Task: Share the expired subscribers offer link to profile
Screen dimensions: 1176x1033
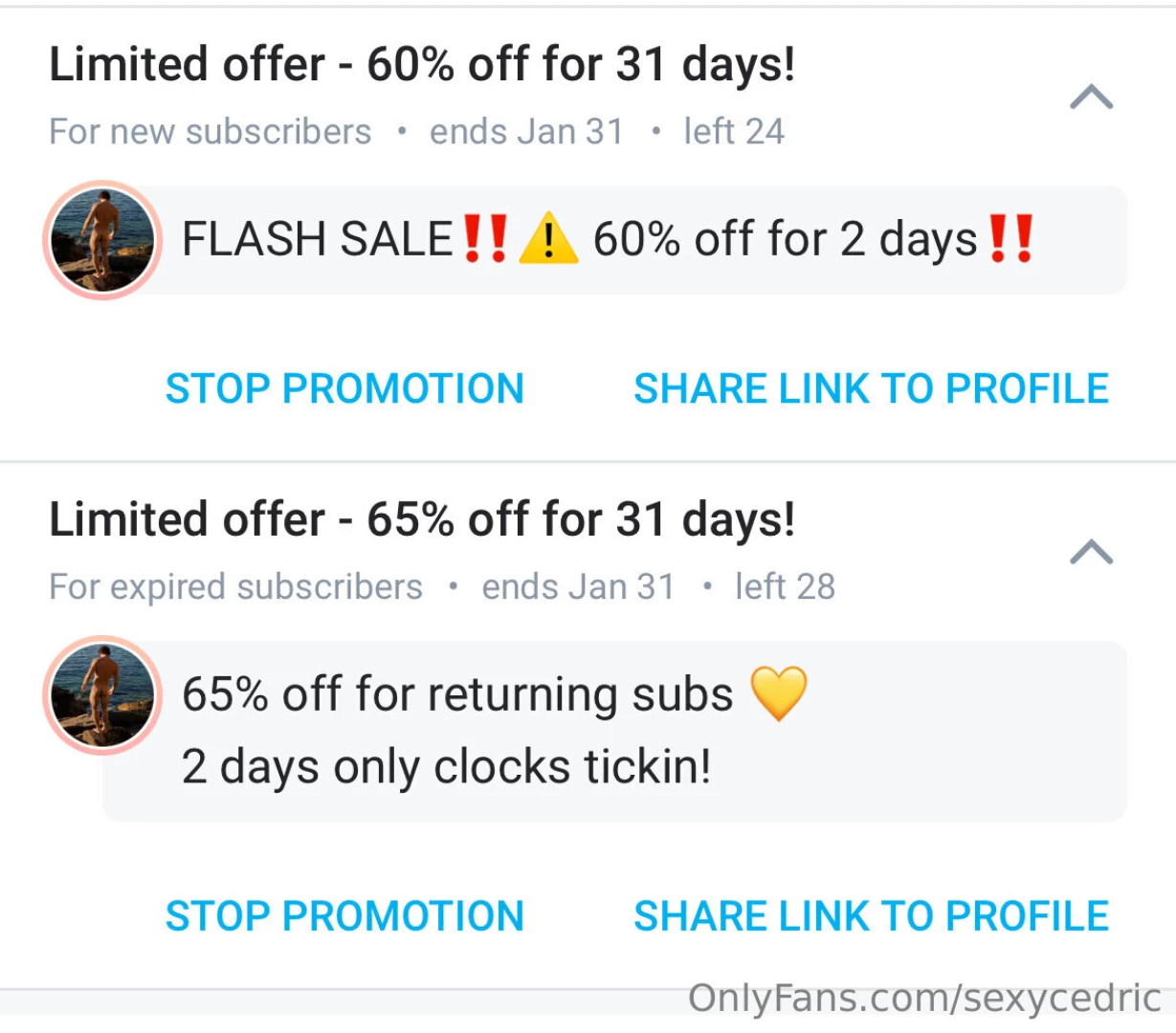Action: [871, 915]
